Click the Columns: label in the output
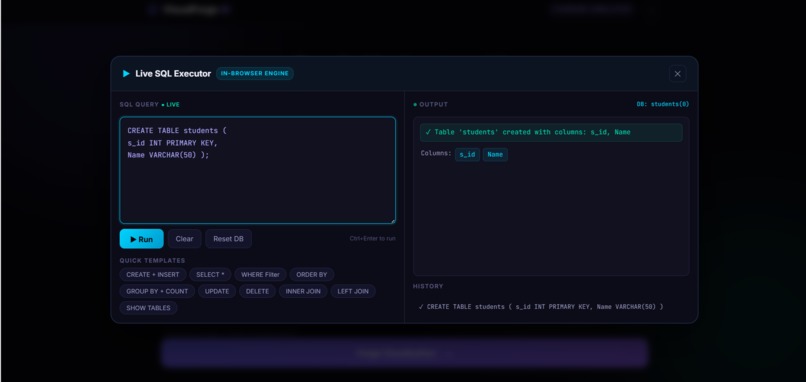 [436, 153]
